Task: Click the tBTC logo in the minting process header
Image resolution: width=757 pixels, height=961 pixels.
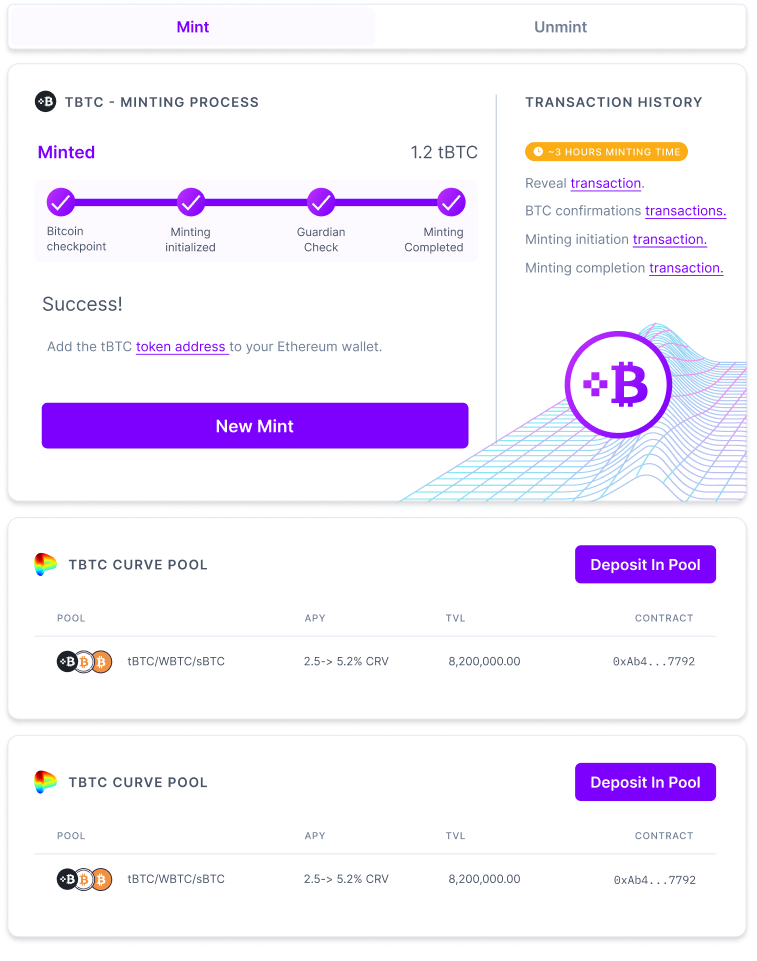Action: pyautogui.click(x=44, y=102)
